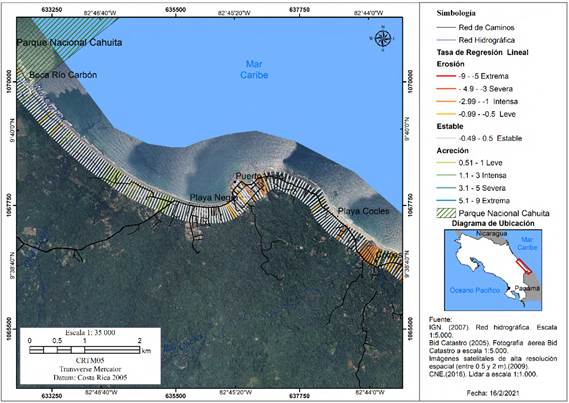Image resolution: width=569 pixels, height=403 pixels.
Task: Click the Simbología legend heading
Action: tap(456, 13)
